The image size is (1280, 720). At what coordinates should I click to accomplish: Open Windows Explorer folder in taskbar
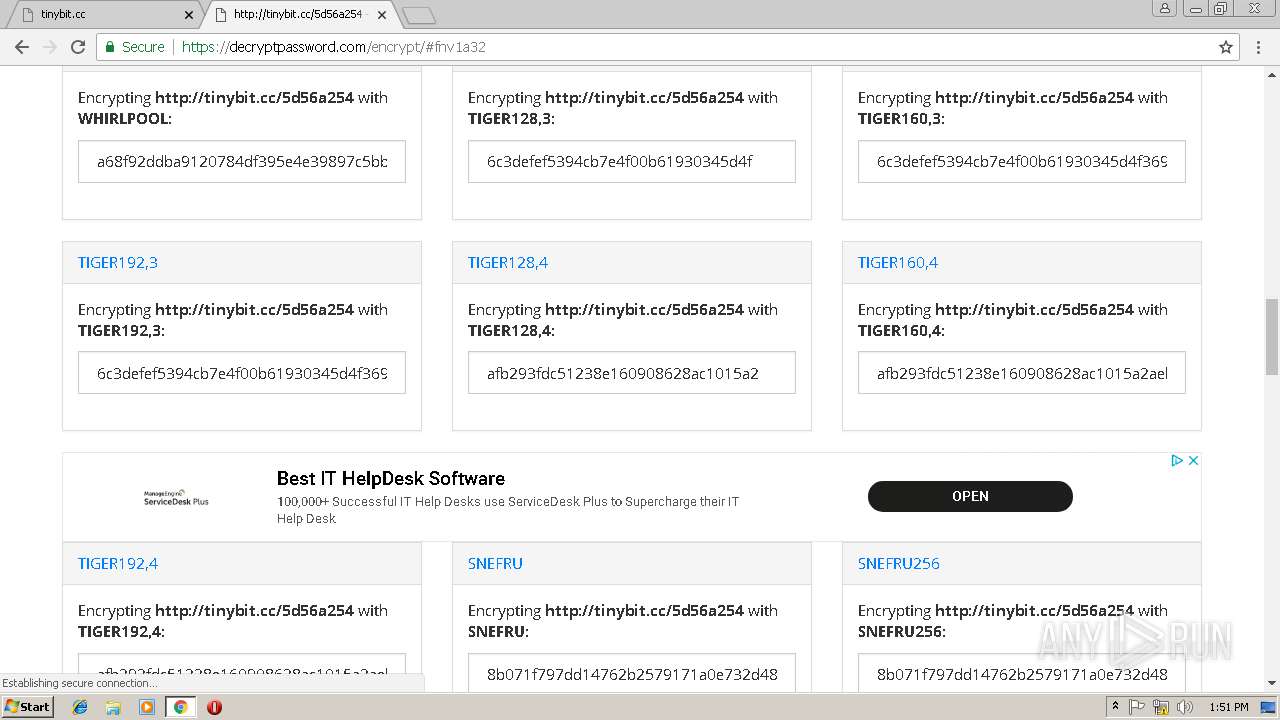(113, 707)
